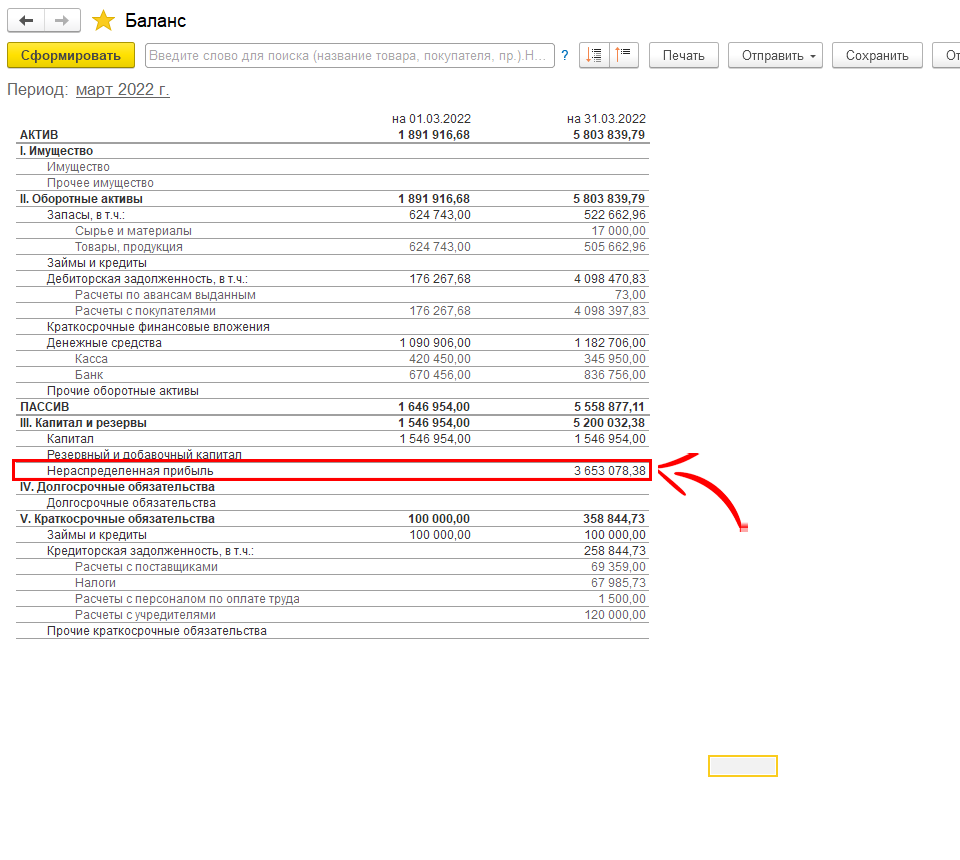Click the empty yellow-bordered box

point(742,766)
